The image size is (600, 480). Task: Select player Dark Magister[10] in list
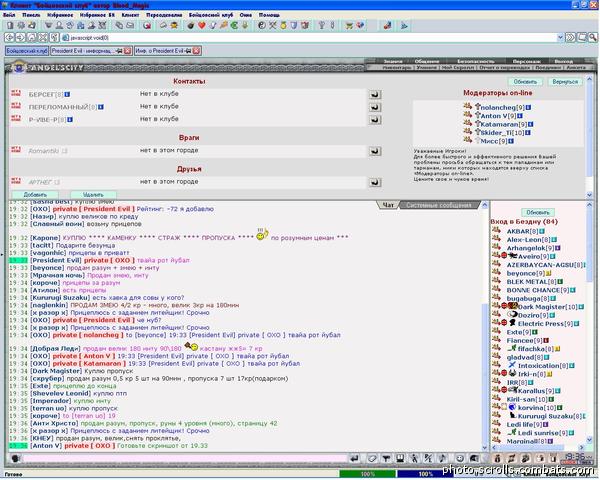(548, 307)
